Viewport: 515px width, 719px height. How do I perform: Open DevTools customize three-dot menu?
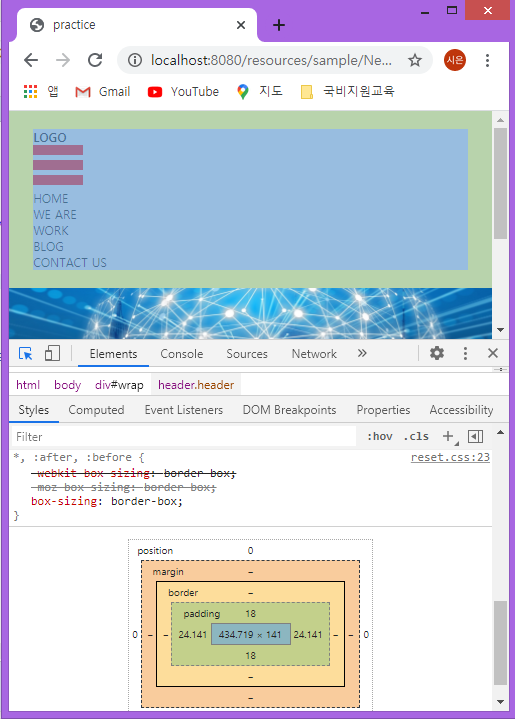[x=465, y=353]
